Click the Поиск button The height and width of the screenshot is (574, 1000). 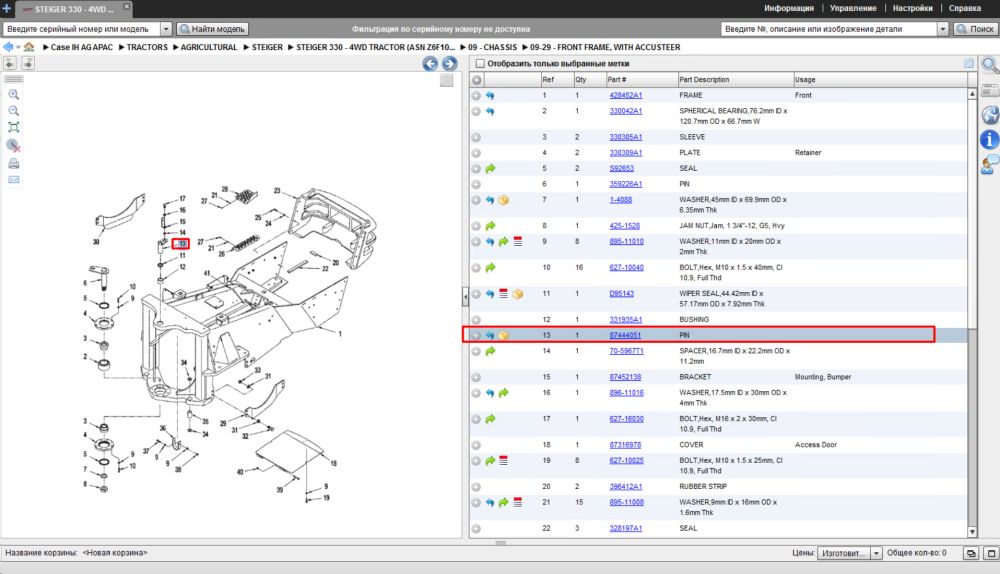pyautogui.click(x=975, y=29)
